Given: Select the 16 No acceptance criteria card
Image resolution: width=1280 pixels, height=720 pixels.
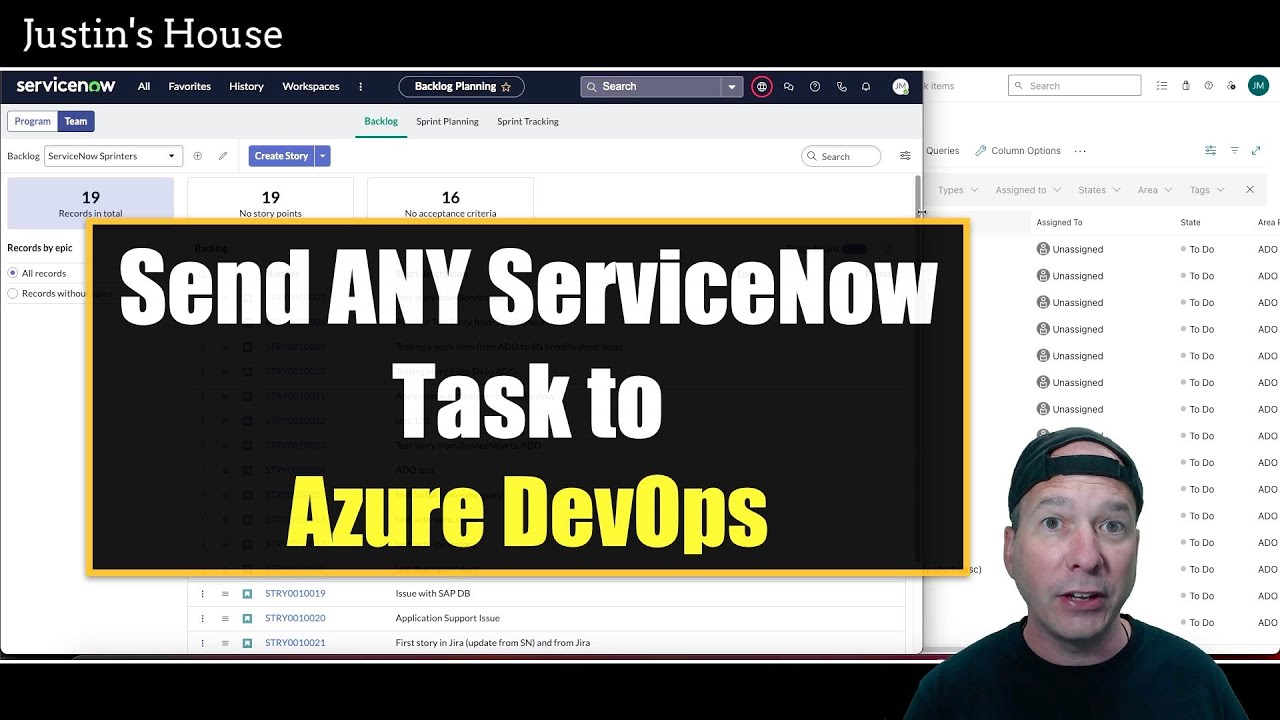Looking at the screenshot, I should point(450,202).
